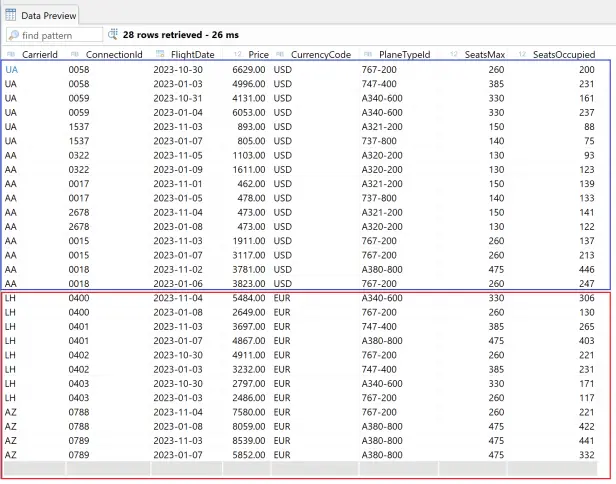Select the CarrierId column header
The width and height of the screenshot is (616, 484).
click(x=40, y=55)
